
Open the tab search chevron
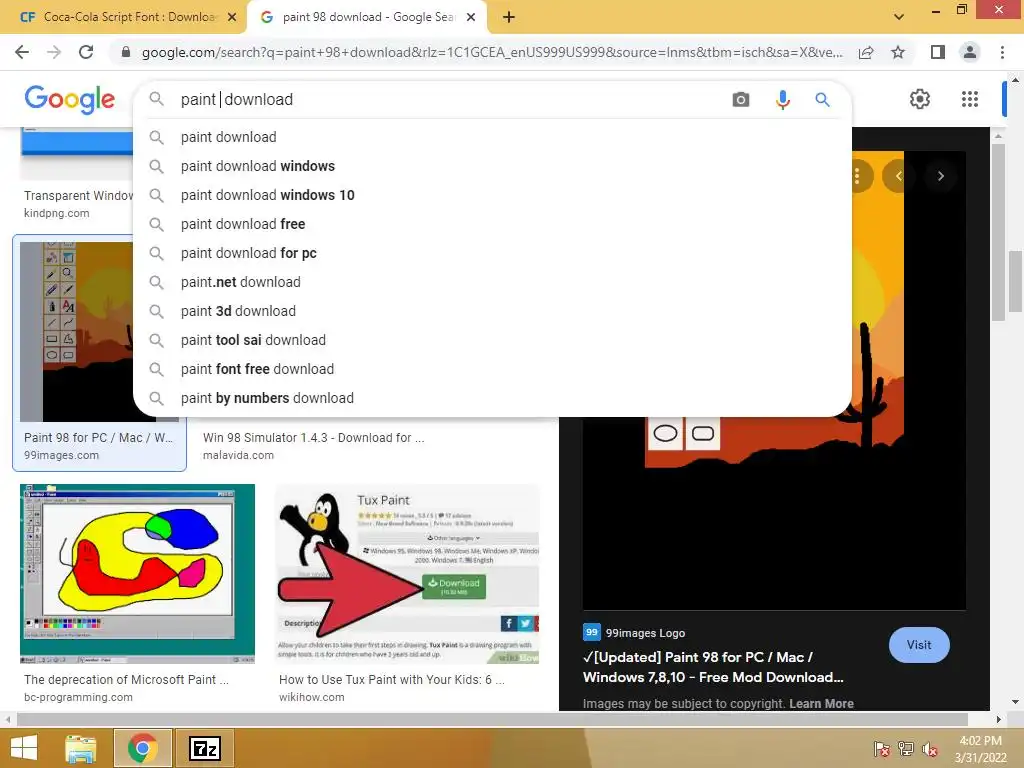click(899, 17)
